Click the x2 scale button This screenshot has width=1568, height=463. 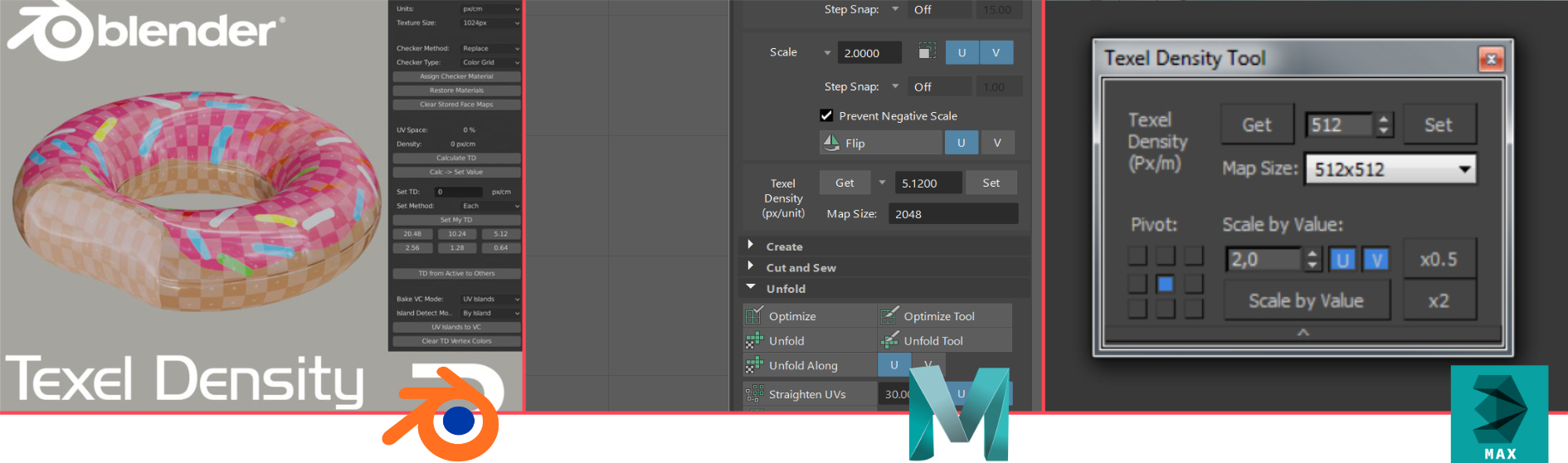(x=1439, y=300)
